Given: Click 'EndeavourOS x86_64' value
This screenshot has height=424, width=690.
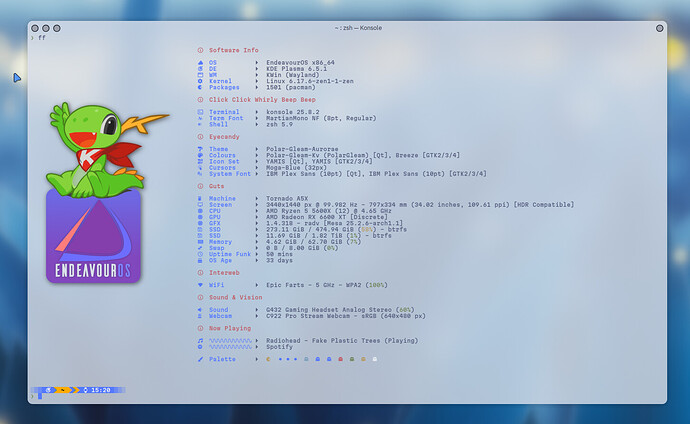Looking at the screenshot, I should point(300,63).
